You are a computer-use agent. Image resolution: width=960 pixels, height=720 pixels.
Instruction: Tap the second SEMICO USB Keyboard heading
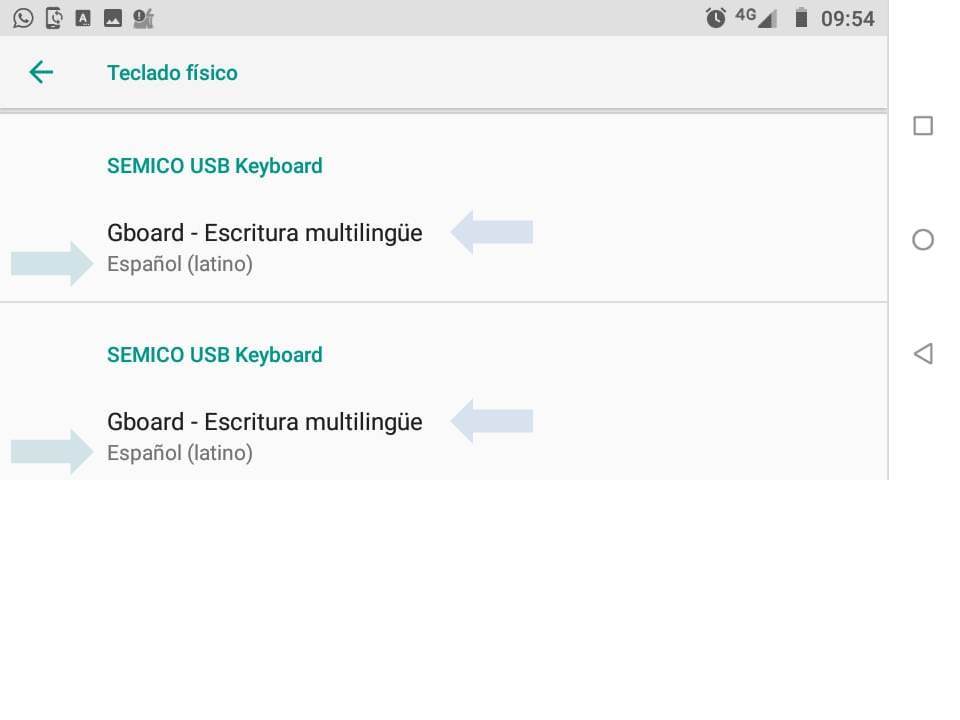point(214,355)
